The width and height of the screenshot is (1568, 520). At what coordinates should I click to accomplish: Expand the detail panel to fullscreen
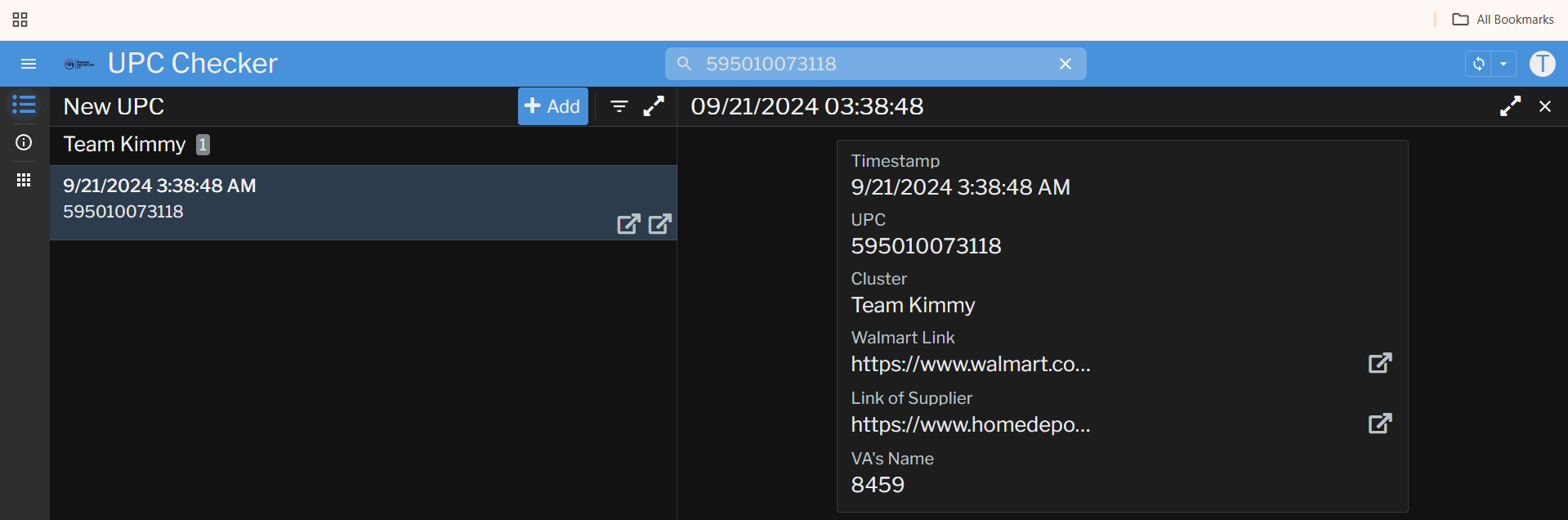point(1510,106)
